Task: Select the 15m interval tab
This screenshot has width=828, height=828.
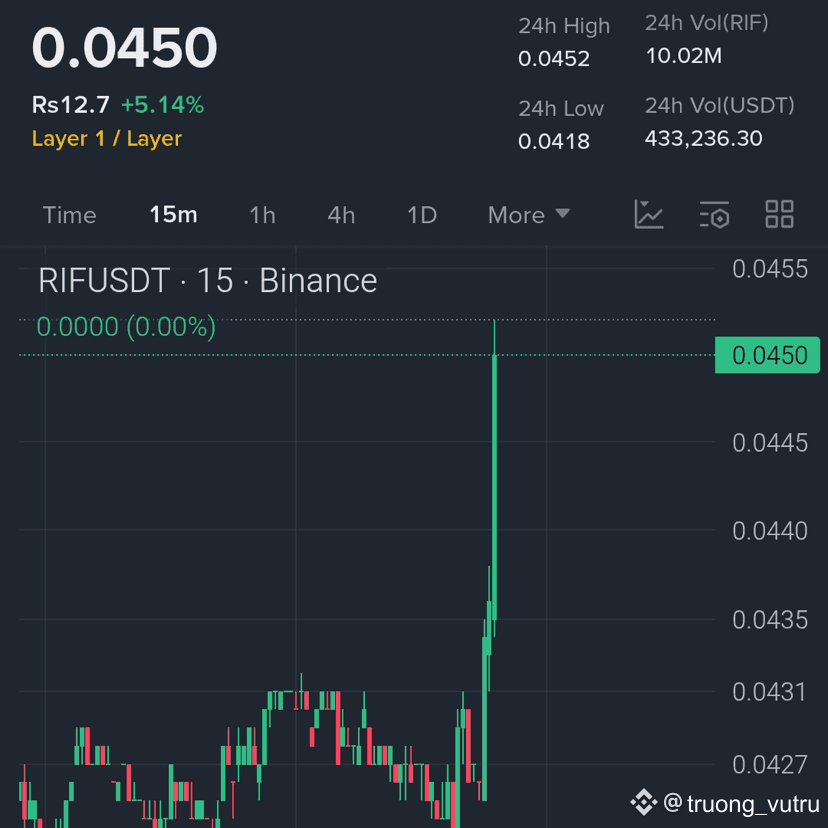Action: coord(173,215)
